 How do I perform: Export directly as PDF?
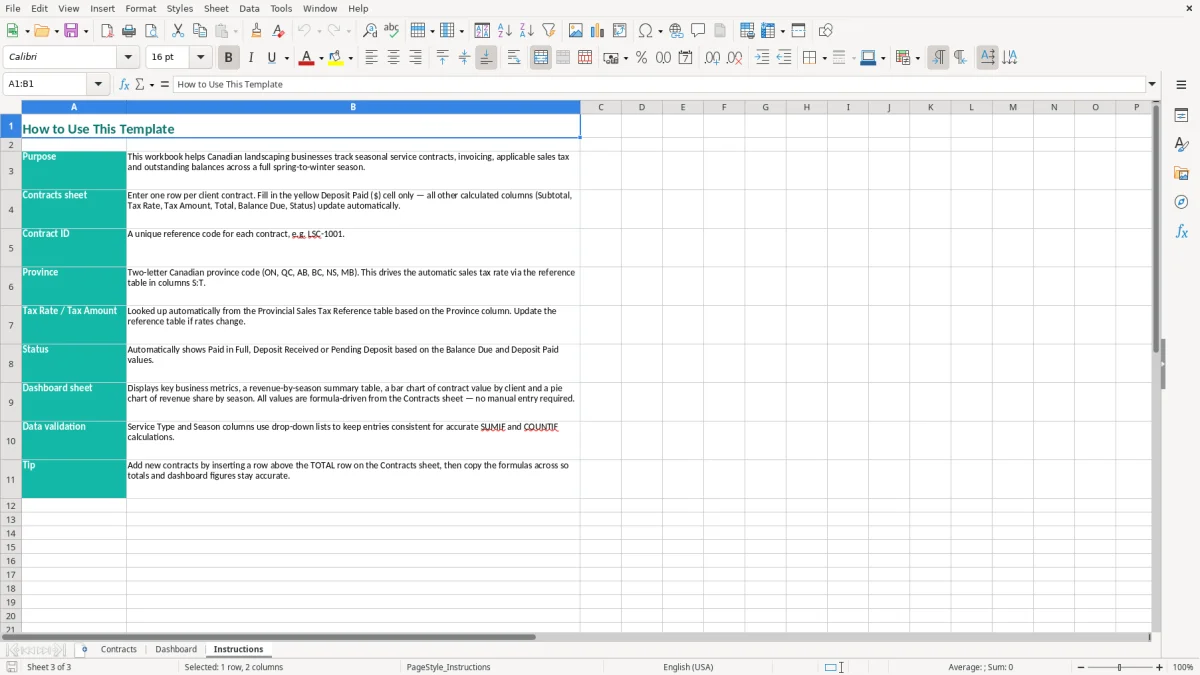107,31
